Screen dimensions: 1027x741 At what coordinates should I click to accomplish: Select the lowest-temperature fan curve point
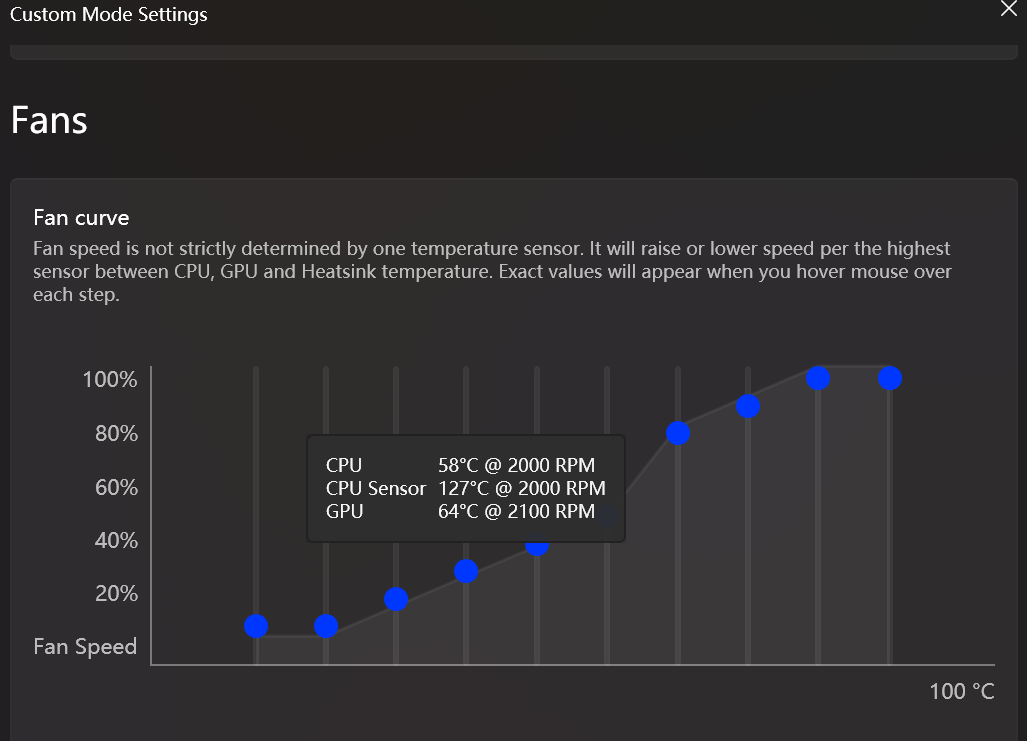point(256,625)
